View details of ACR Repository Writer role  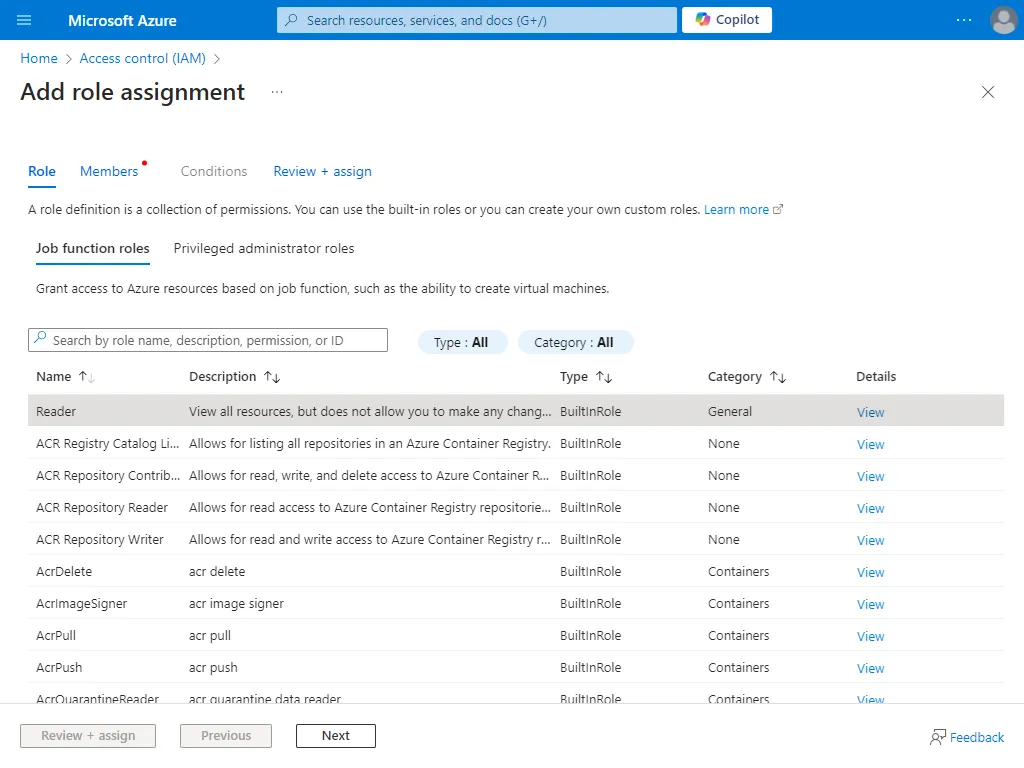coord(871,540)
